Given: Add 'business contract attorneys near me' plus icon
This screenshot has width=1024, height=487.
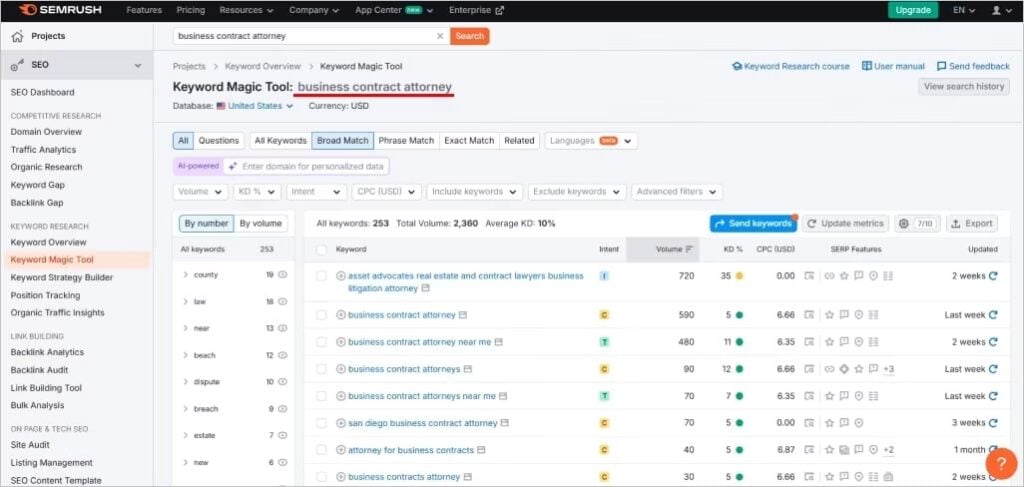Looking at the screenshot, I should [340, 396].
